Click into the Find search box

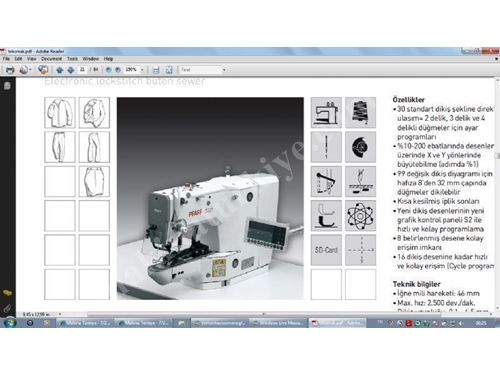(x=201, y=69)
